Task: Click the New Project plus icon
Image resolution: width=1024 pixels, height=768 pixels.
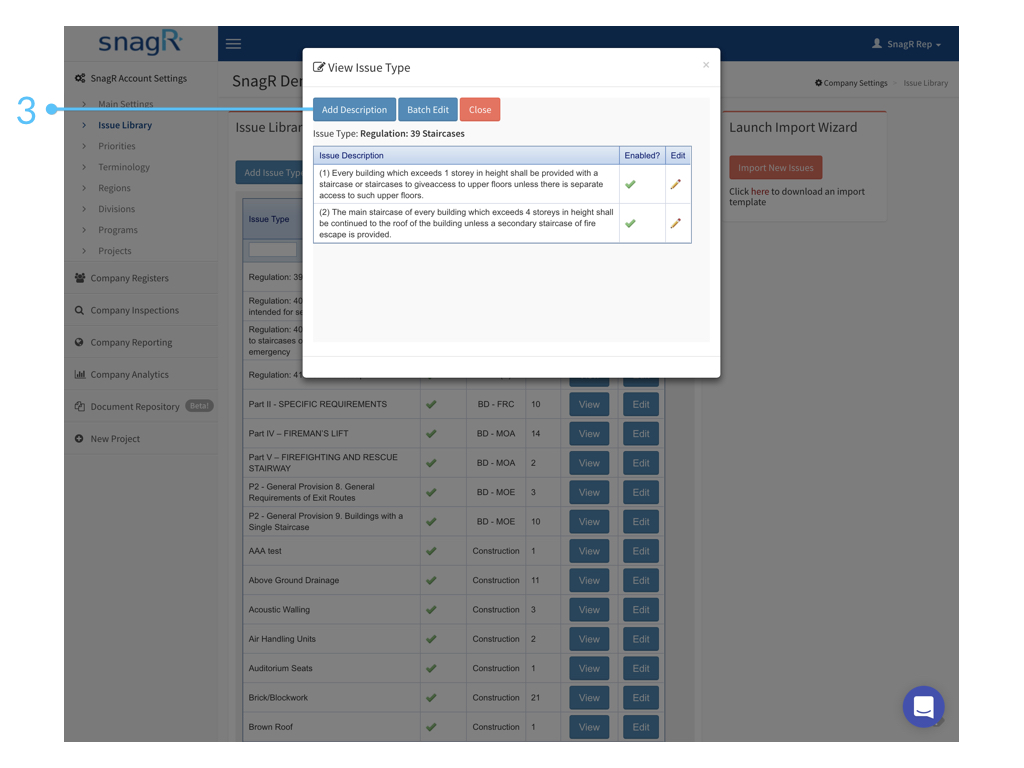Action: (79, 439)
